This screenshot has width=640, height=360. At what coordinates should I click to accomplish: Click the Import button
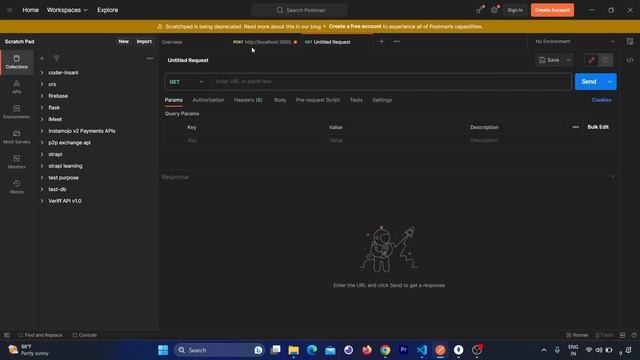[x=144, y=42]
